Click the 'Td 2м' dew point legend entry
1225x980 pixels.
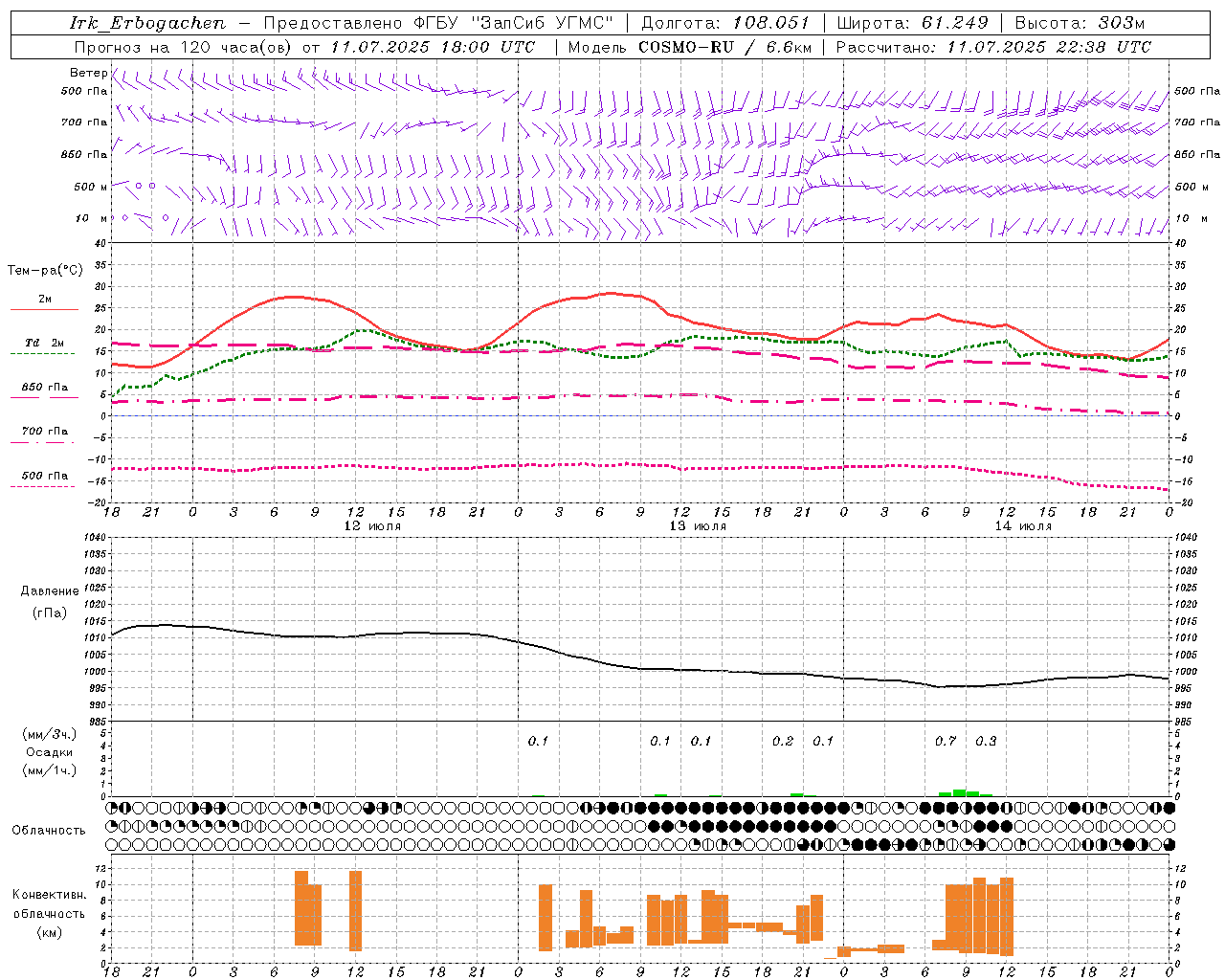point(45,343)
